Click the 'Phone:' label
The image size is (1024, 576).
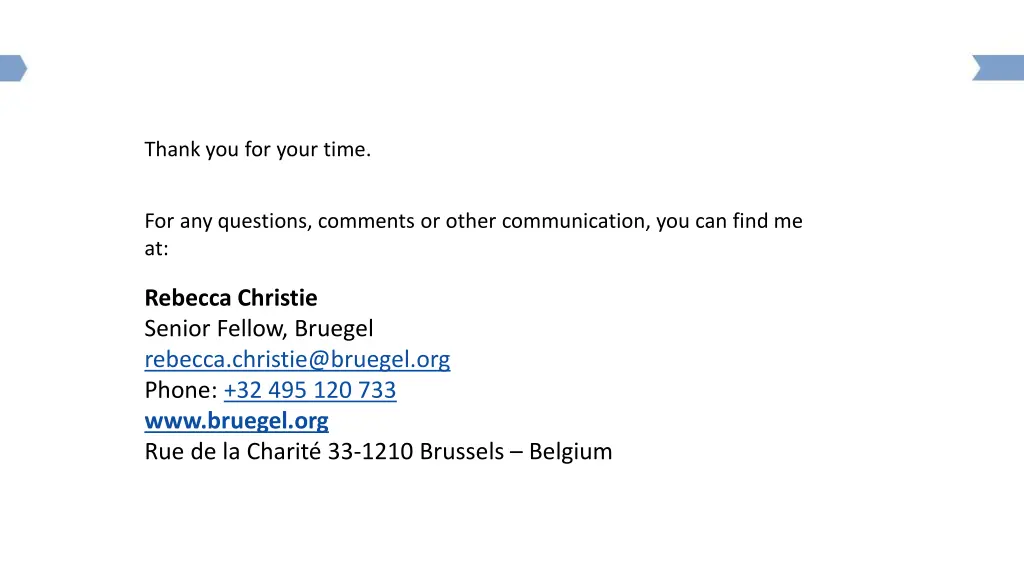click(181, 390)
